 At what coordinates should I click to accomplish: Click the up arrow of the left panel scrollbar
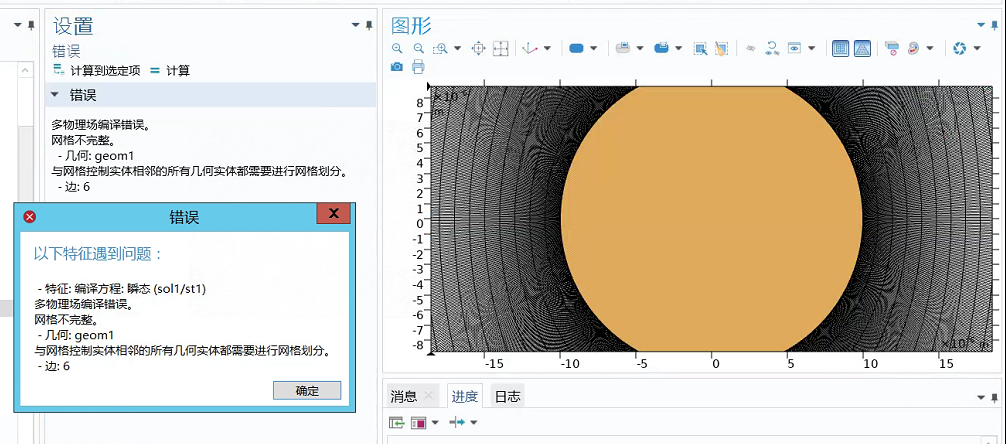click(x=25, y=70)
